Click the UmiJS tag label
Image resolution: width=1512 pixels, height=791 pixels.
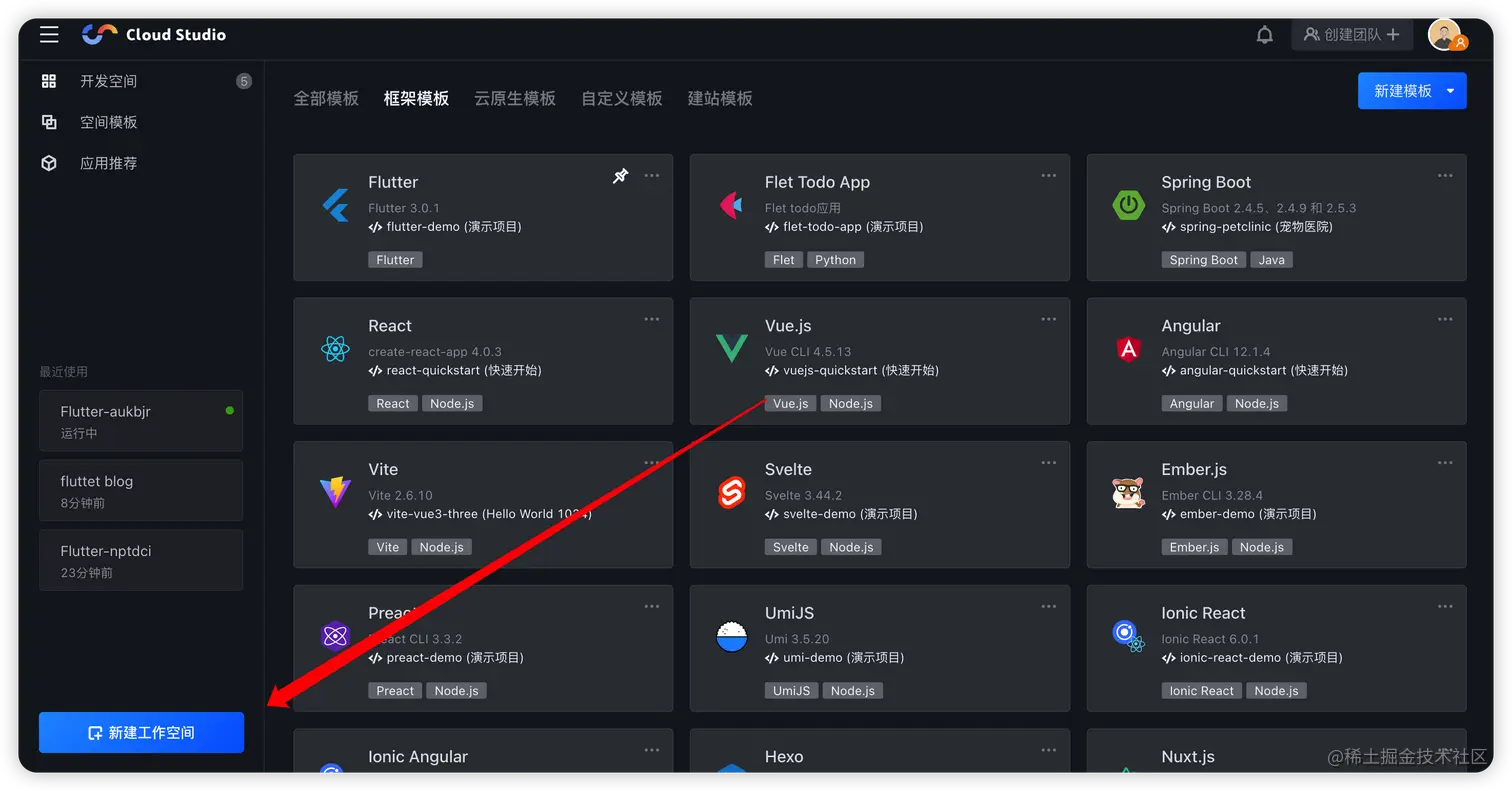791,691
